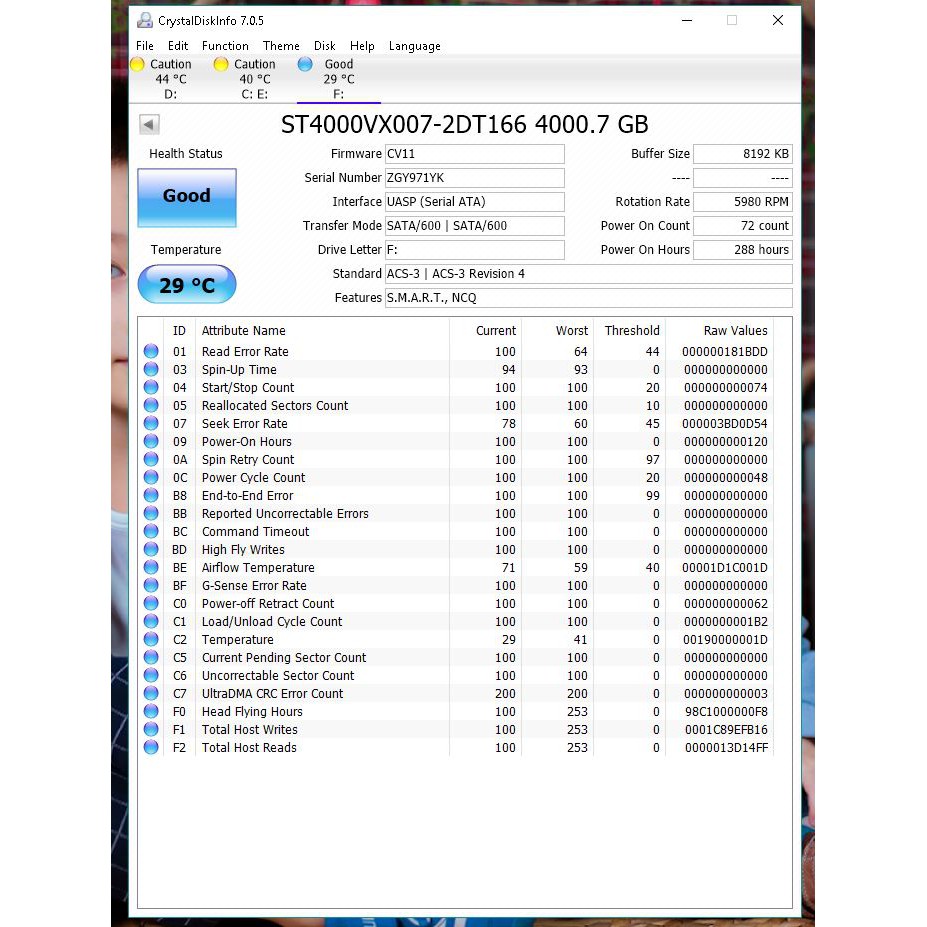Open the Function menu
The image size is (927, 927).
(x=224, y=45)
